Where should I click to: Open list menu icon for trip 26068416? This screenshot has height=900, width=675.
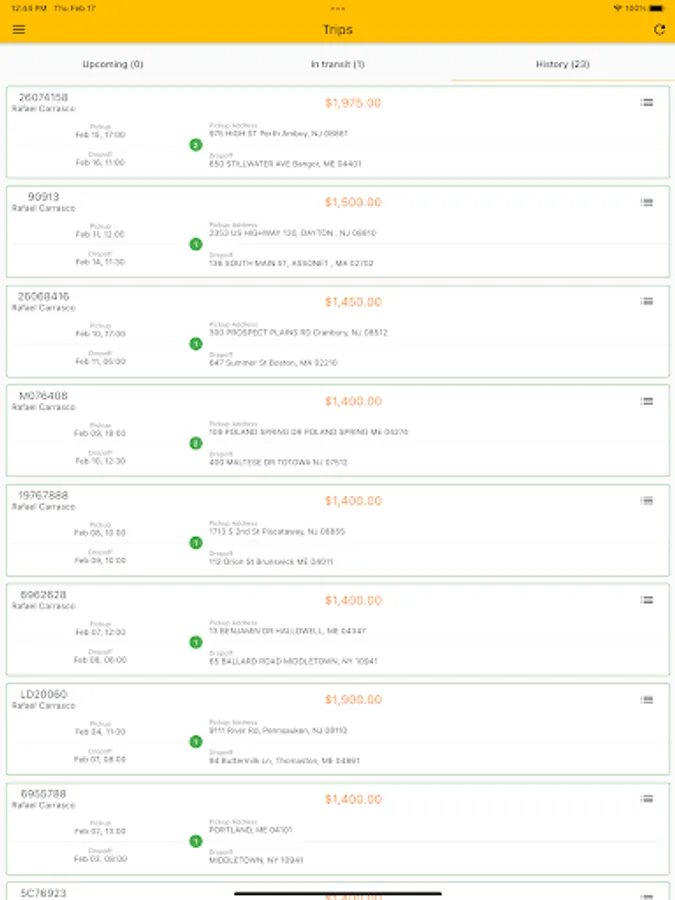point(647,301)
